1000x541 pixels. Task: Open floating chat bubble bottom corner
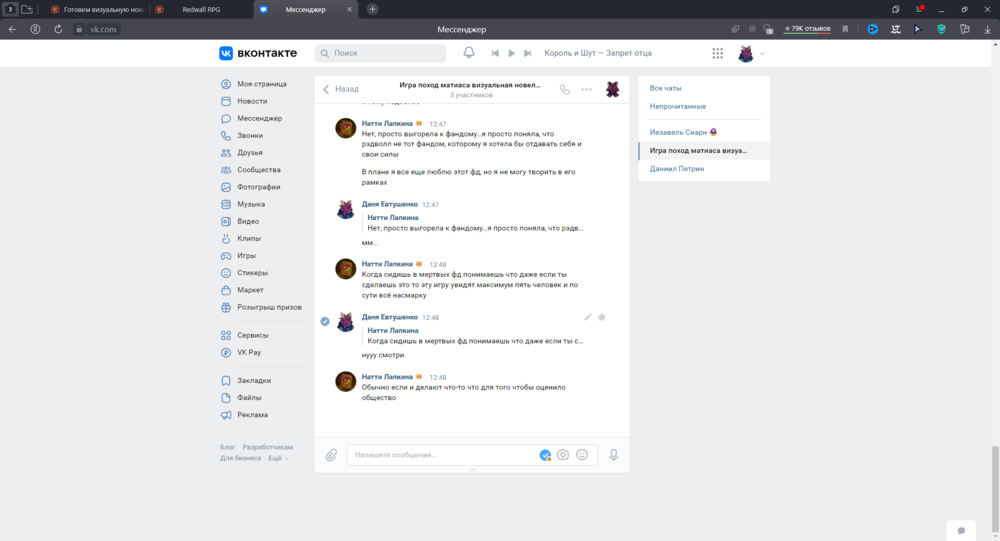click(961, 530)
